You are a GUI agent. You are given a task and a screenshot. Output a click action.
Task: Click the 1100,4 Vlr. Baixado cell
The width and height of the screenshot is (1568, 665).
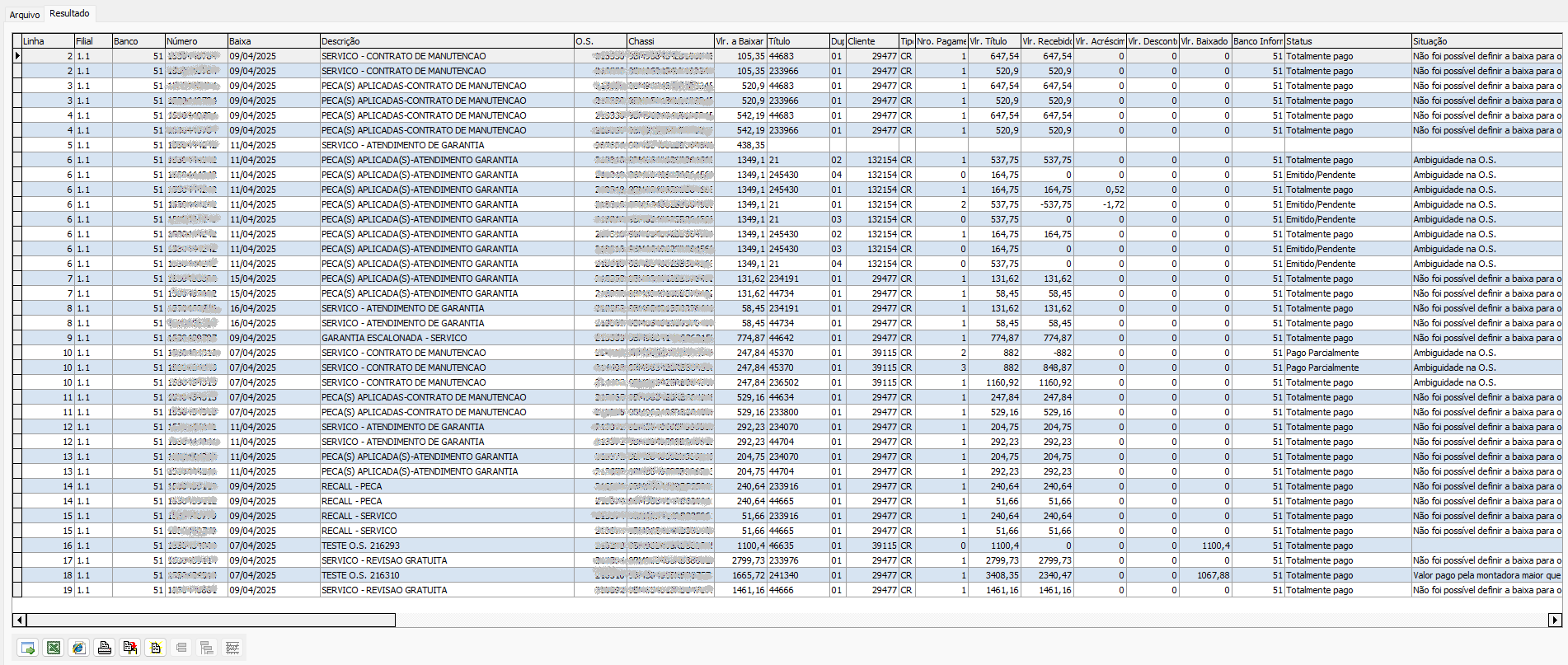pyautogui.click(x=1205, y=546)
